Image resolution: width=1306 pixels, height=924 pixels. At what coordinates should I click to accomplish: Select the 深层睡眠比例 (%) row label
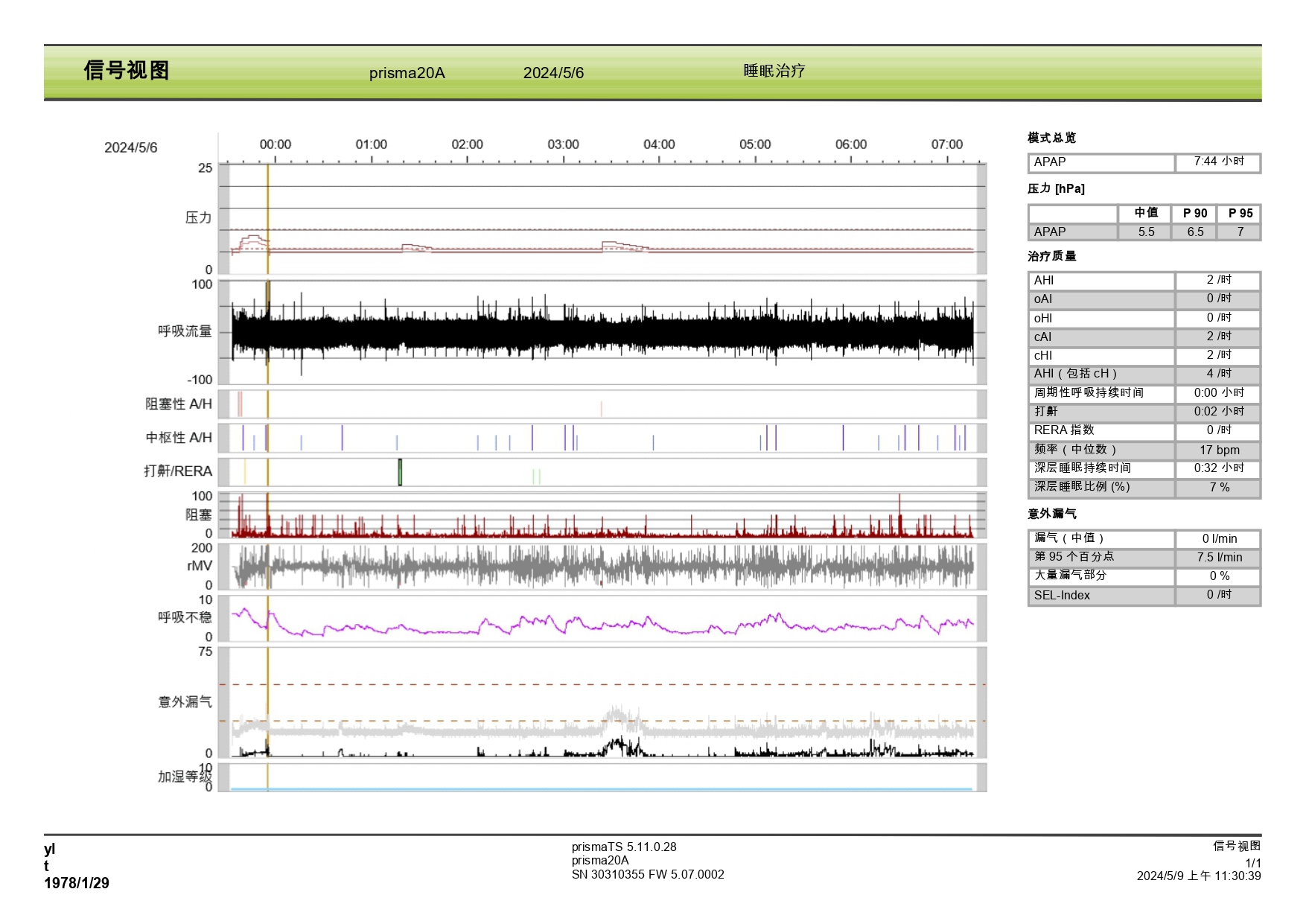[x=1082, y=487]
